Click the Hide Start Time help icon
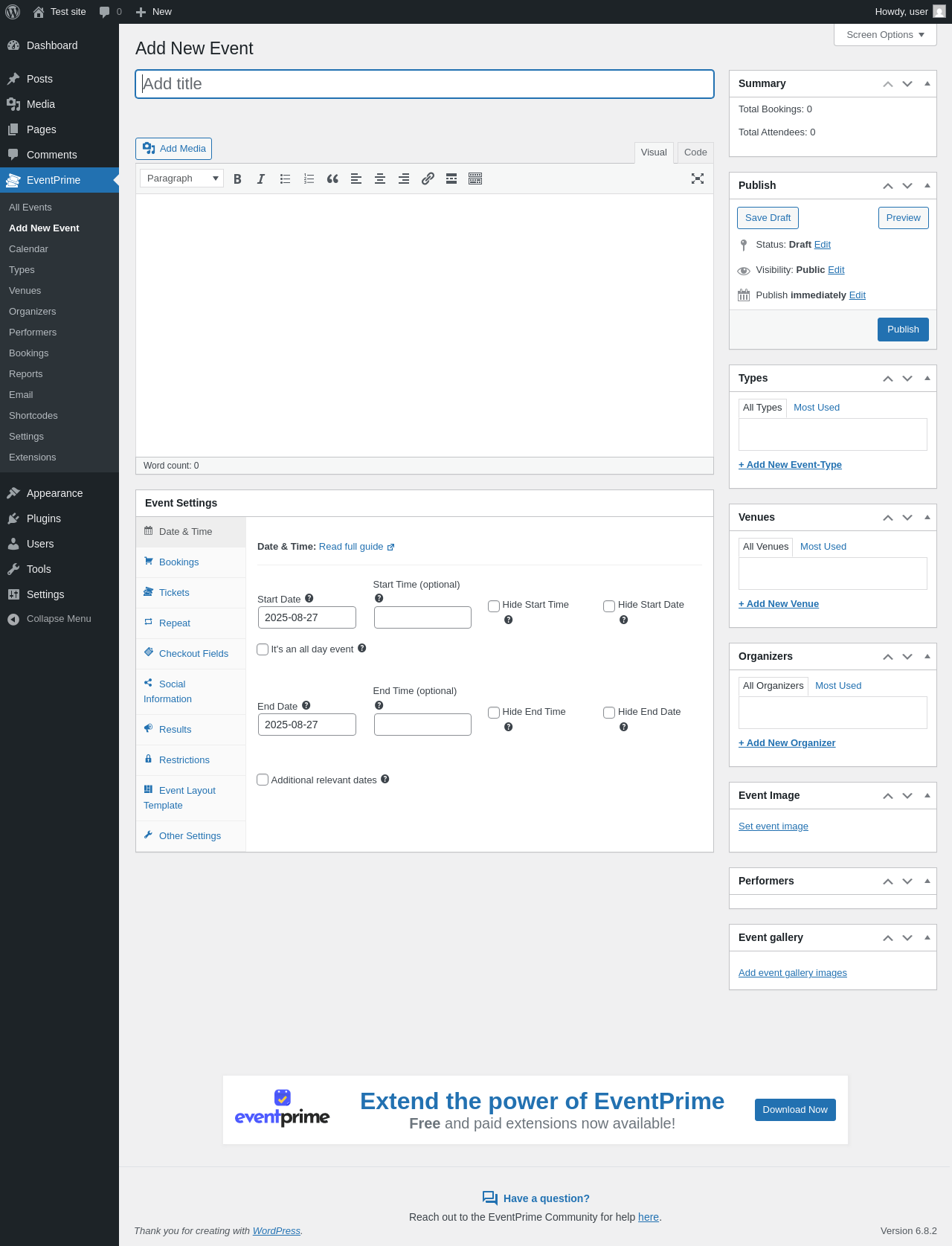This screenshot has width=952, height=1246. (509, 620)
